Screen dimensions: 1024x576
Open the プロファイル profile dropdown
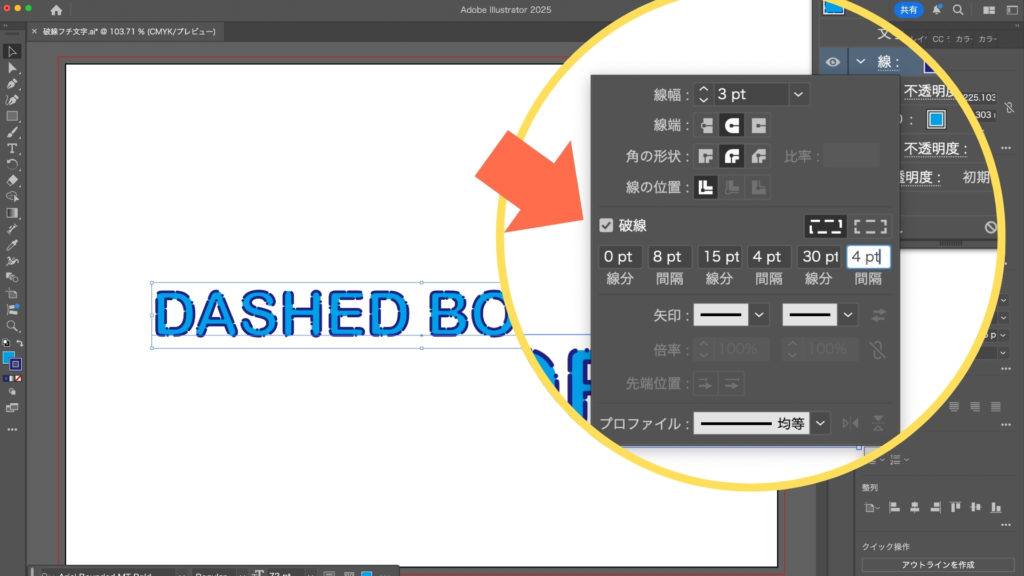click(821, 423)
